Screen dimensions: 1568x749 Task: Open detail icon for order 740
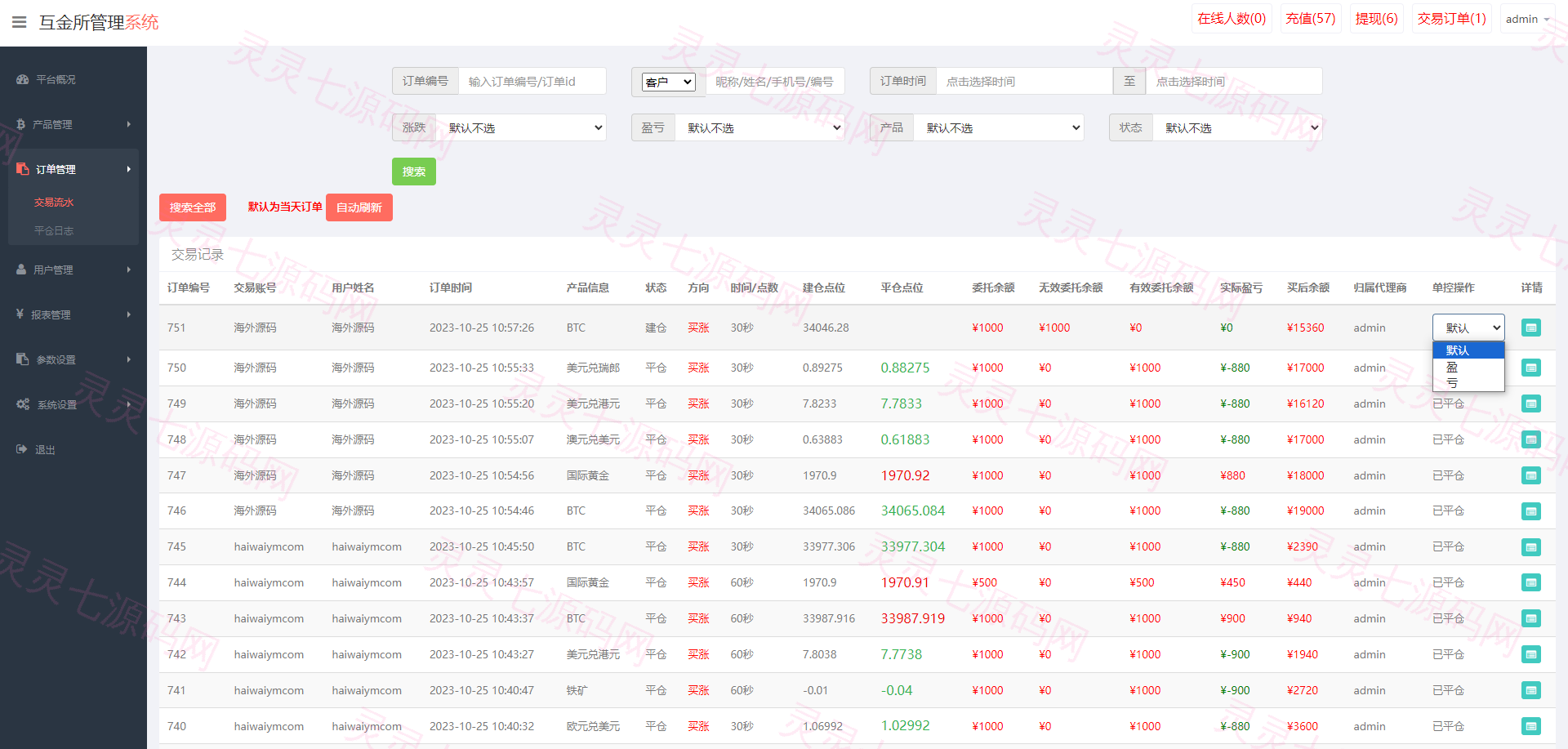click(1531, 726)
